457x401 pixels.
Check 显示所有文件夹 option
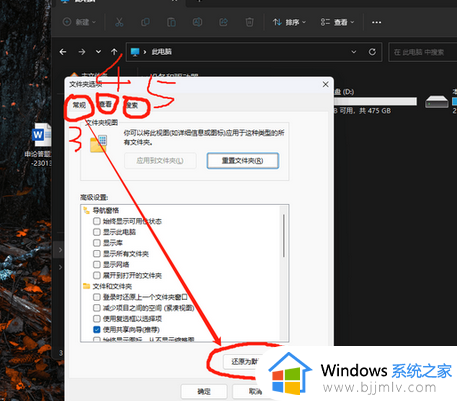coord(97,254)
